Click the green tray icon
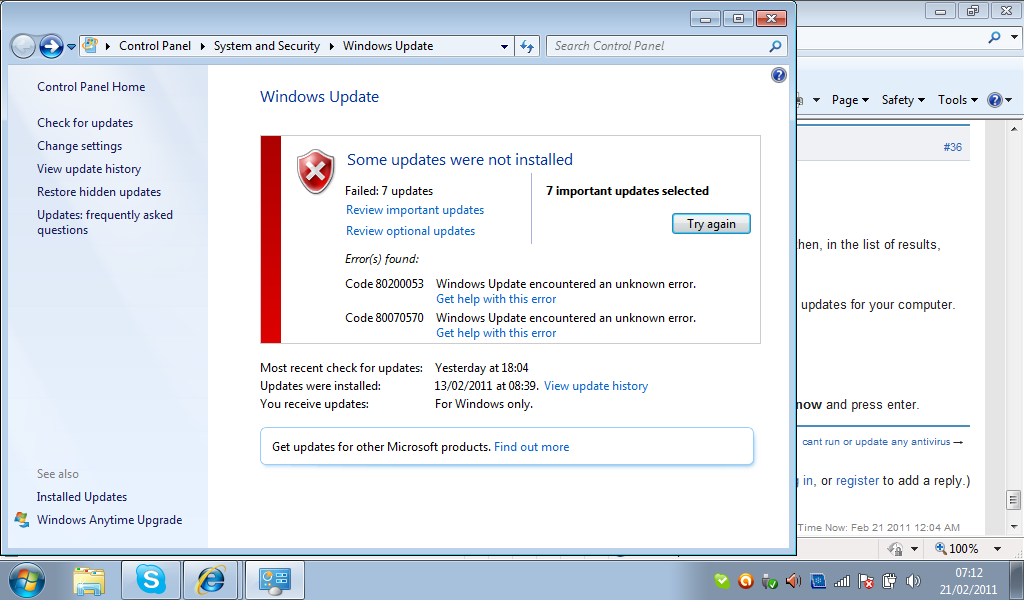1024x600 pixels. (722, 580)
